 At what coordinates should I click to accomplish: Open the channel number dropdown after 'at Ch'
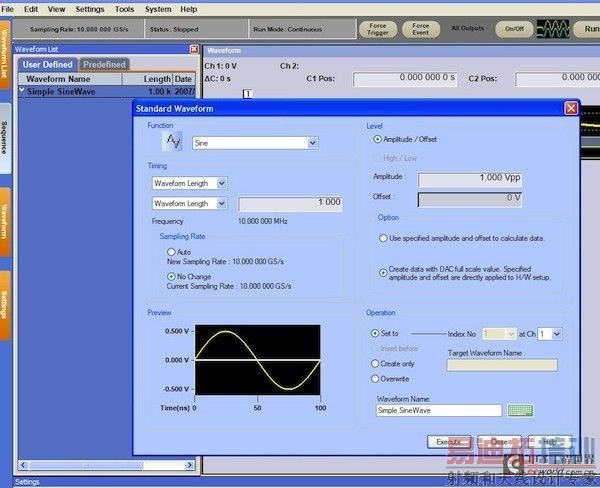pyautogui.click(x=556, y=333)
